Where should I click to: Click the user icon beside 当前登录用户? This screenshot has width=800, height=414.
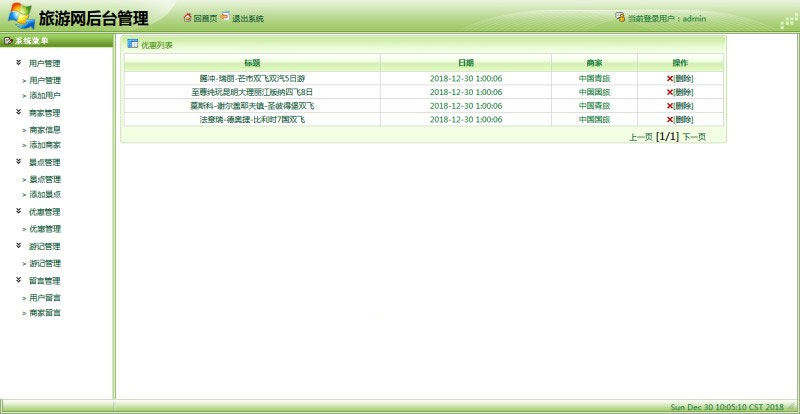[x=620, y=17]
